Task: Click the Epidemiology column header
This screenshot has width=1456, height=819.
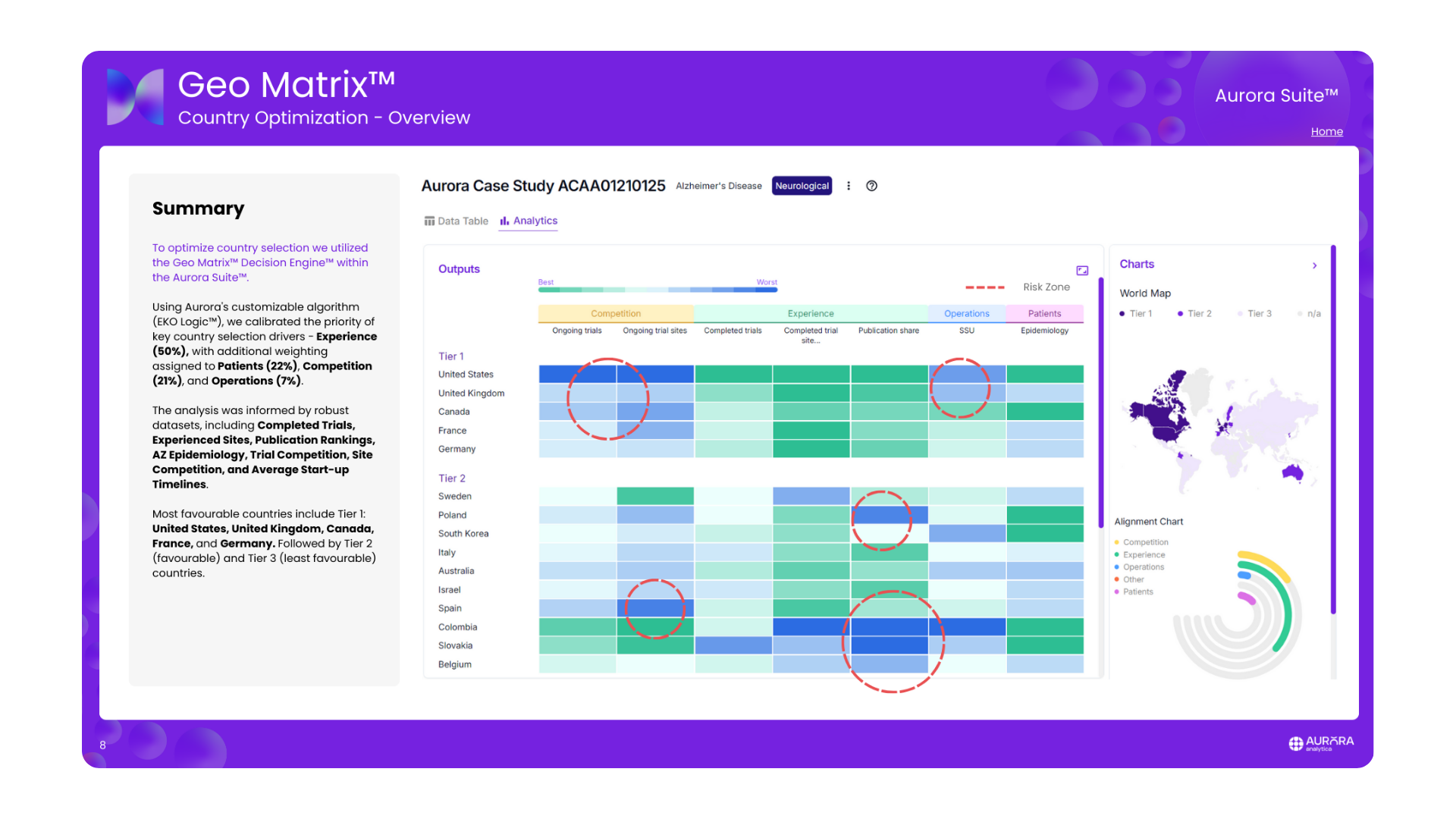Action: click(x=1044, y=331)
